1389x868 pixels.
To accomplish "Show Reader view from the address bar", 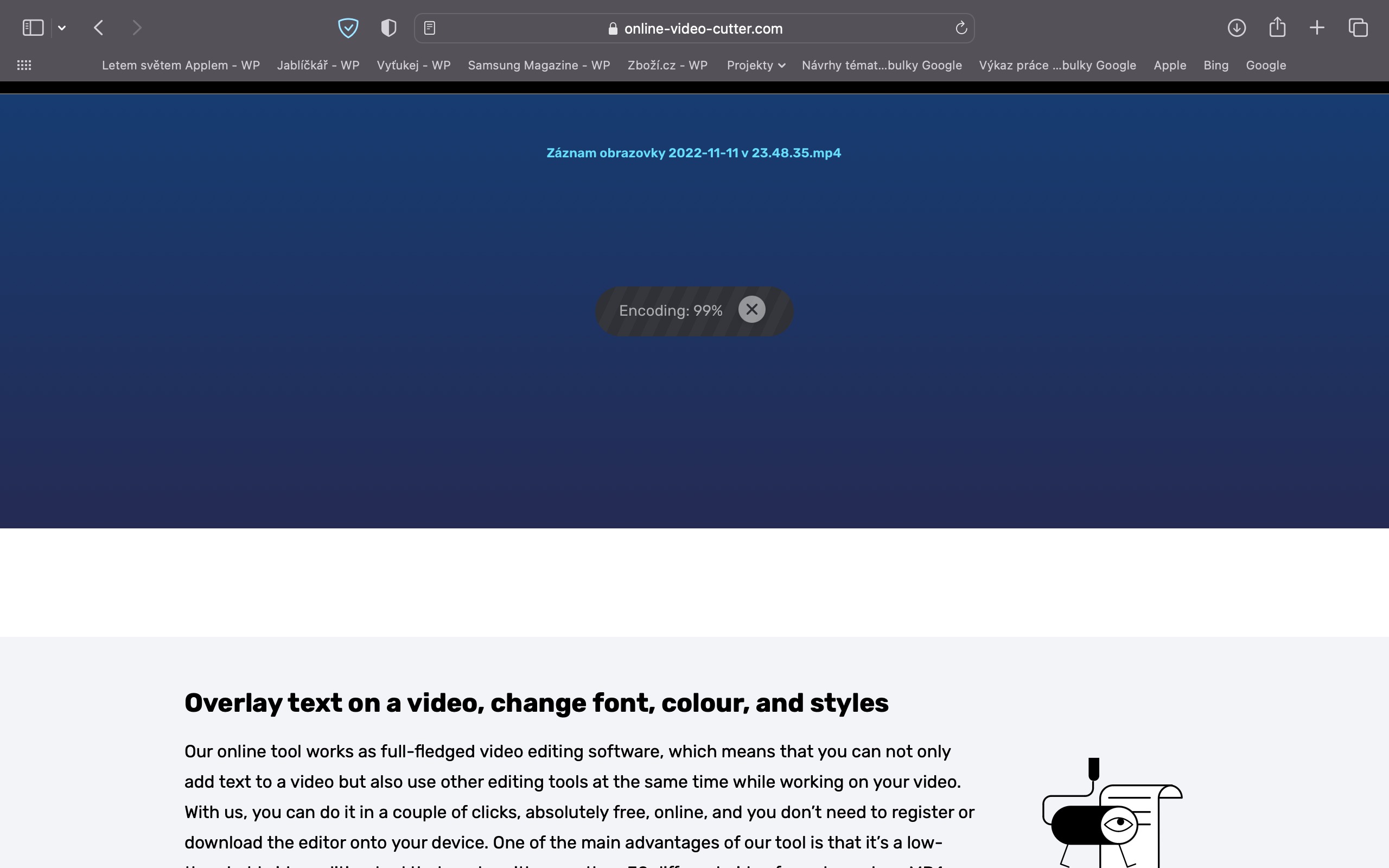I will point(429,28).
